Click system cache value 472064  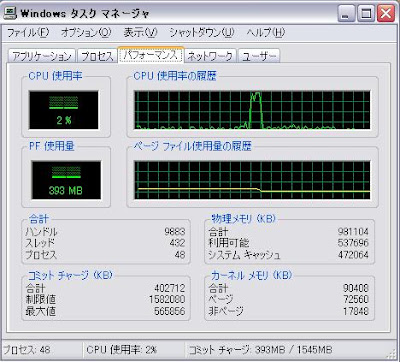point(353,255)
